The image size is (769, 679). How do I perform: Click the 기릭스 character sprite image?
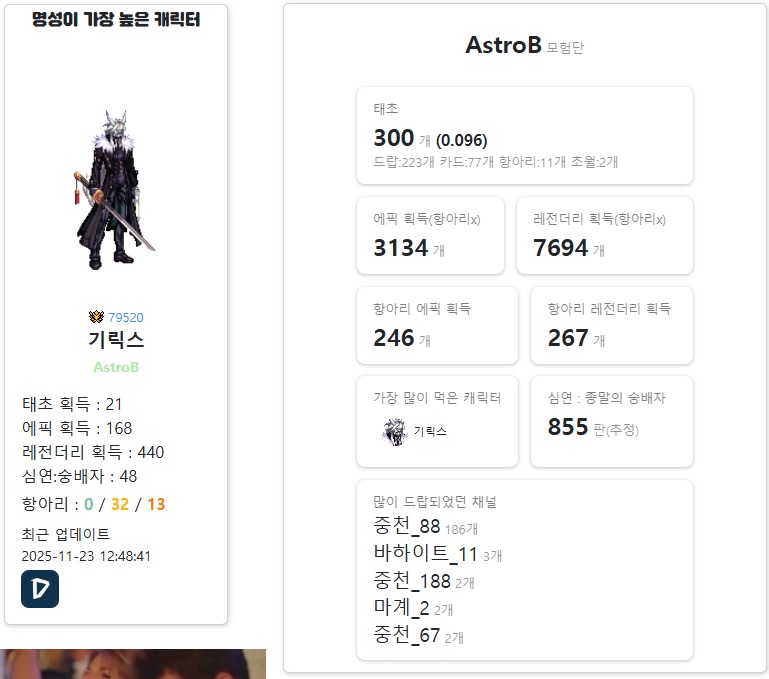pos(114,190)
